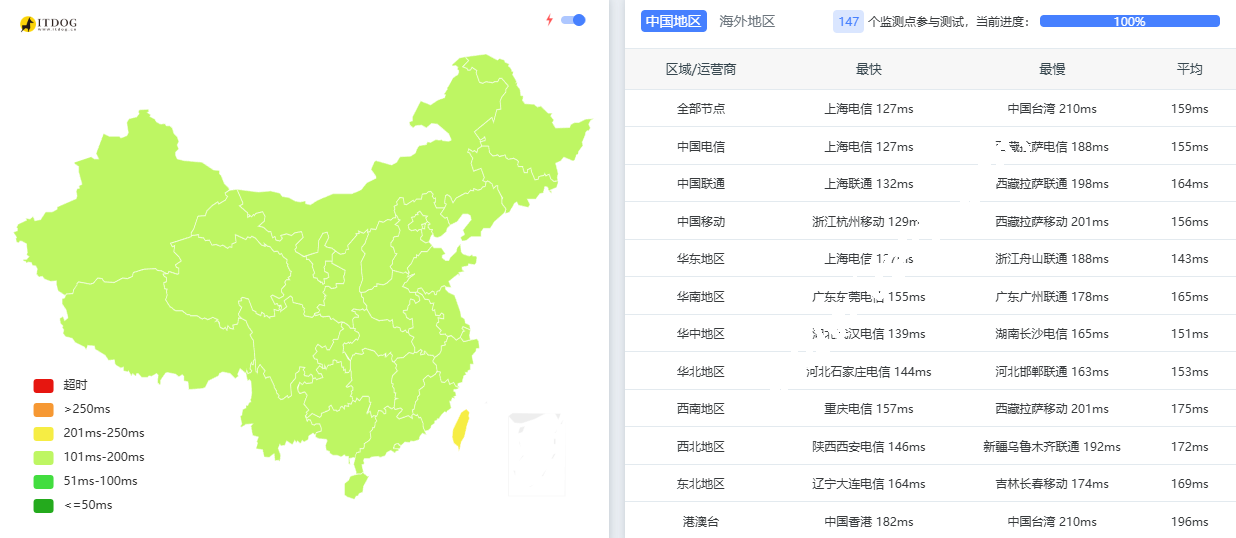
Task: Click the yellow Taiwan region on map
Action: tap(461, 427)
